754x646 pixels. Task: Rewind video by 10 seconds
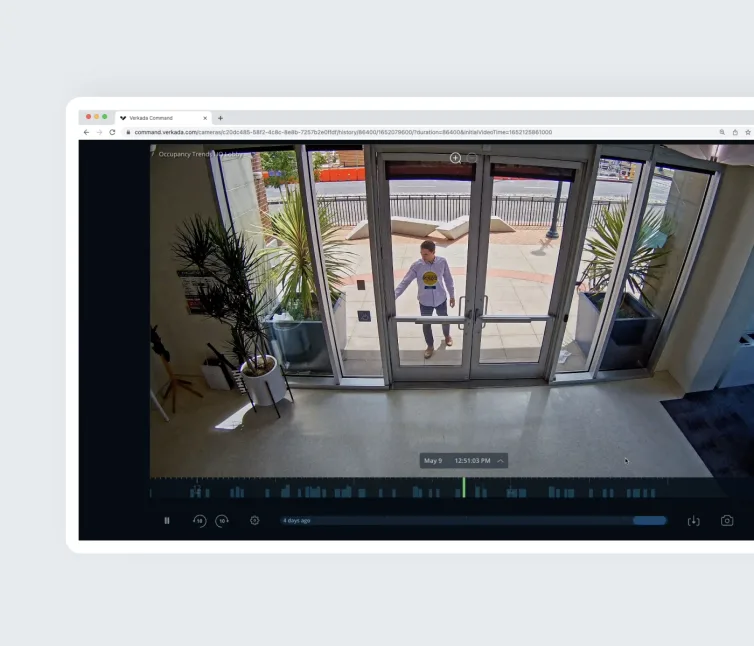coord(199,521)
